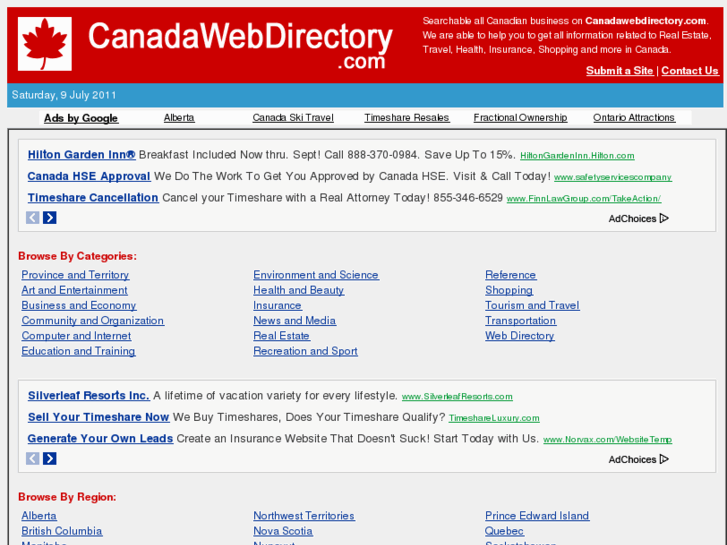The image size is (727, 545).
Task: Browse News and Media category
Action: [x=294, y=321]
